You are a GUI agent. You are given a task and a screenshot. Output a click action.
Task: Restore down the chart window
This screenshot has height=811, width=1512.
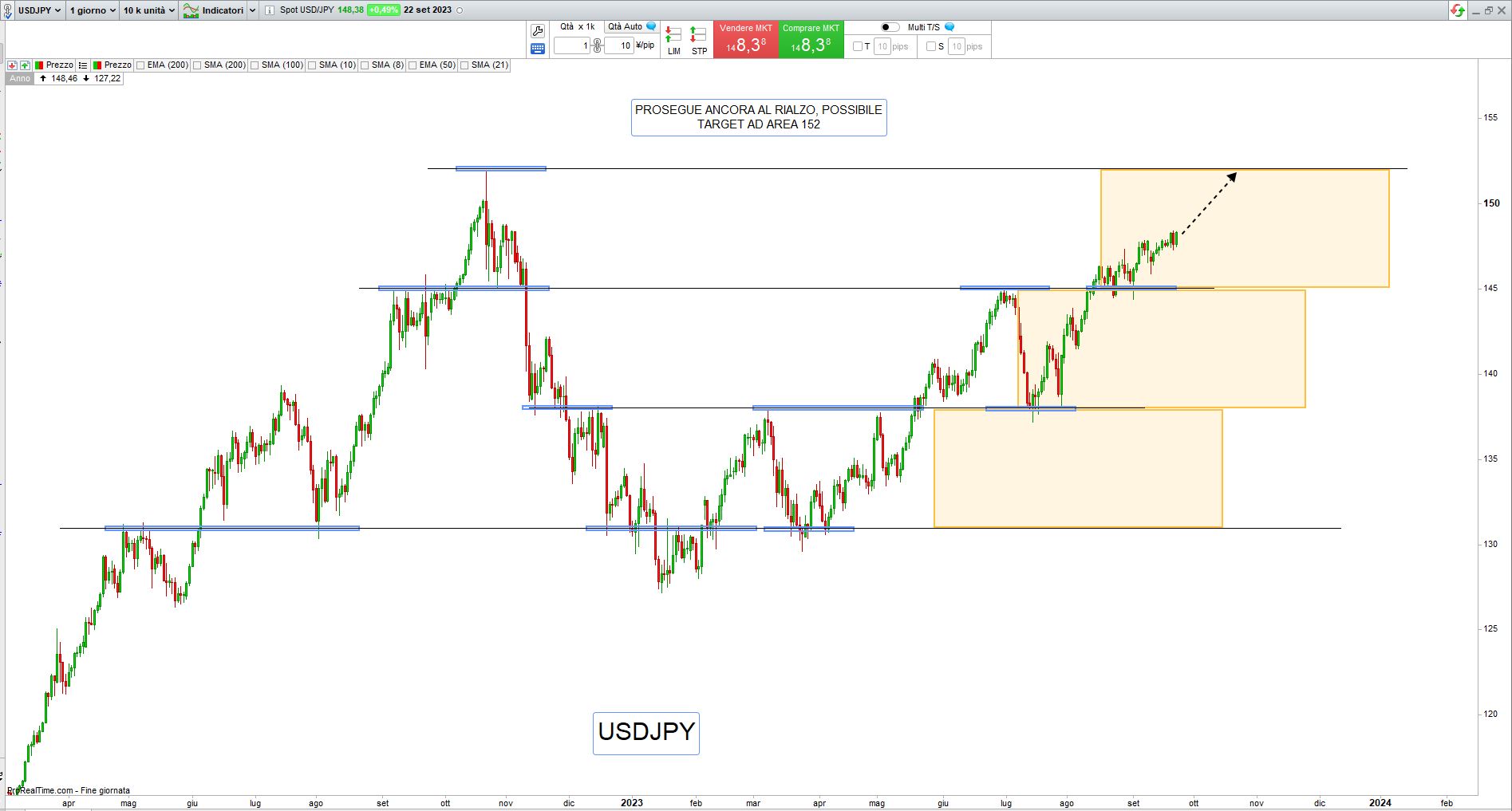click(x=1488, y=10)
